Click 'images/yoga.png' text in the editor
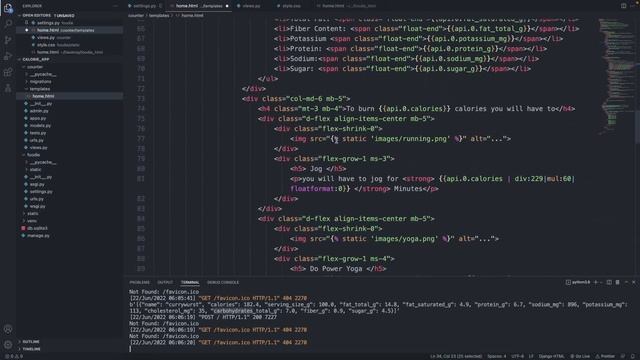The width and height of the screenshot is (640, 360). 404,239
